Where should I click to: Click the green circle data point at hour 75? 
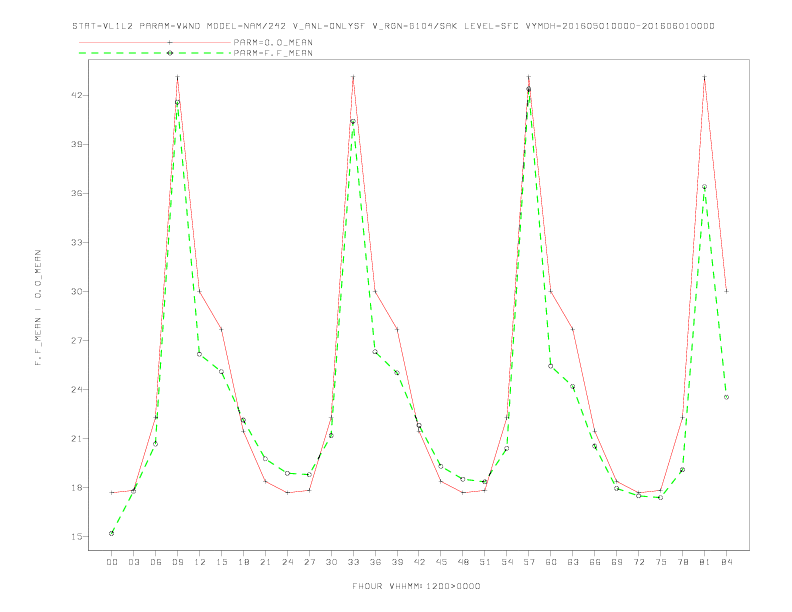pos(661,497)
